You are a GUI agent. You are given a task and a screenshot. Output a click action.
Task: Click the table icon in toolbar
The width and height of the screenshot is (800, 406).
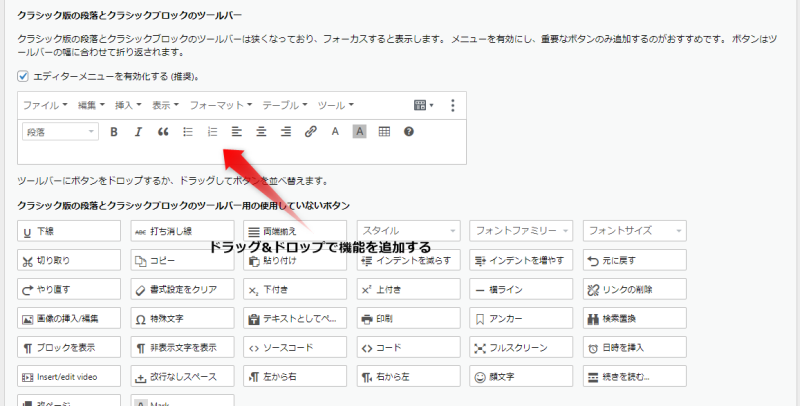pos(384,132)
